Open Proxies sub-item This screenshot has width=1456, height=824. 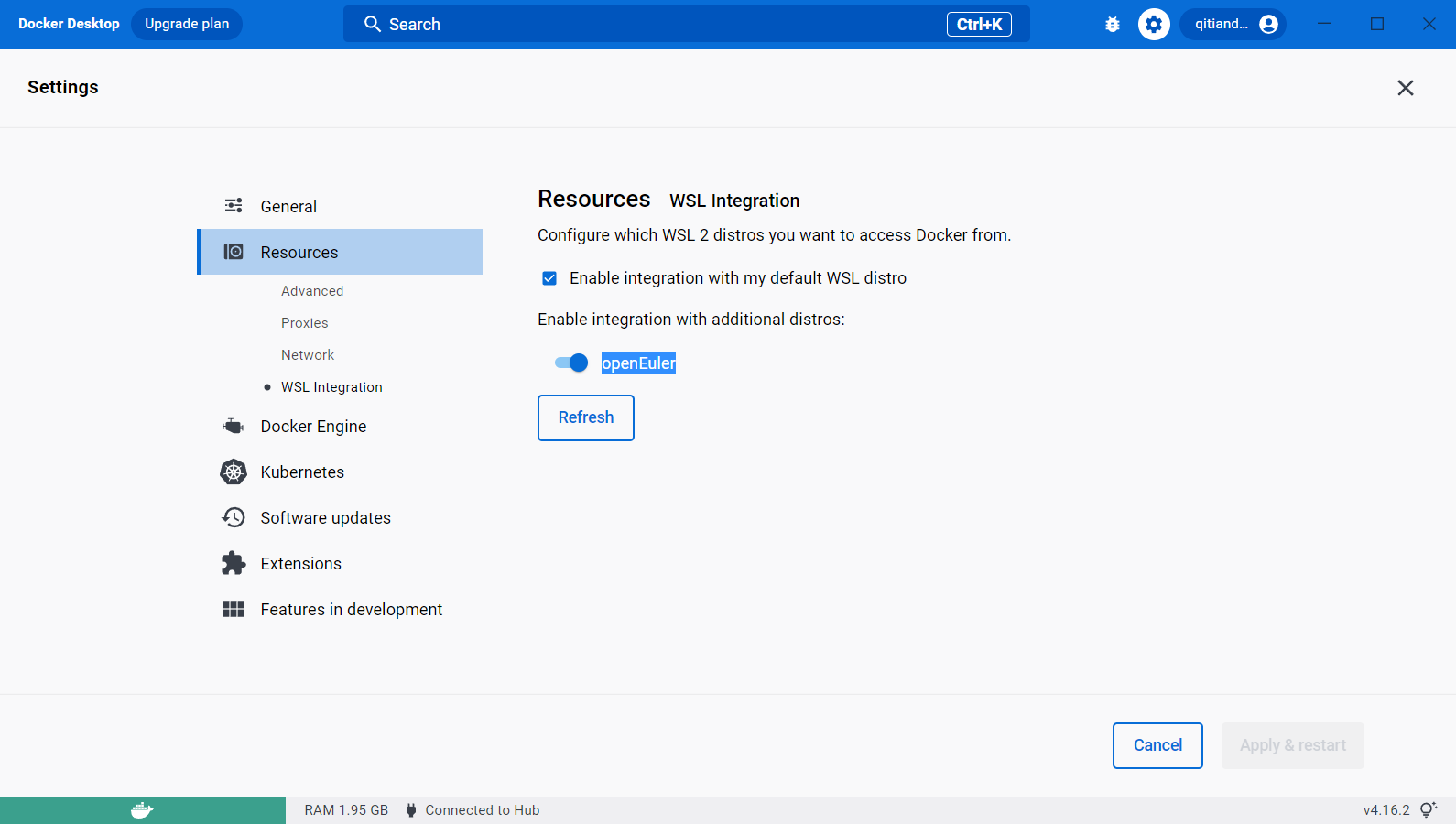click(305, 323)
